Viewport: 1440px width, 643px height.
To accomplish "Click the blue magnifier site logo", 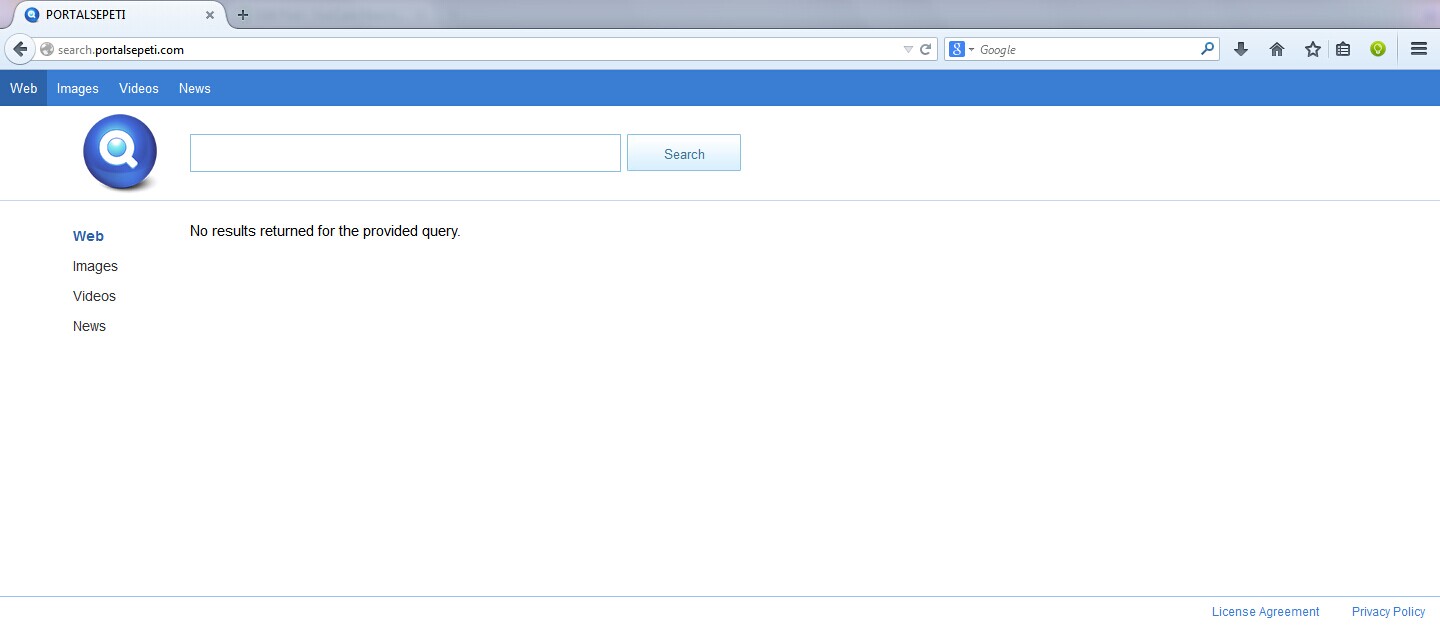I will tap(120, 152).
